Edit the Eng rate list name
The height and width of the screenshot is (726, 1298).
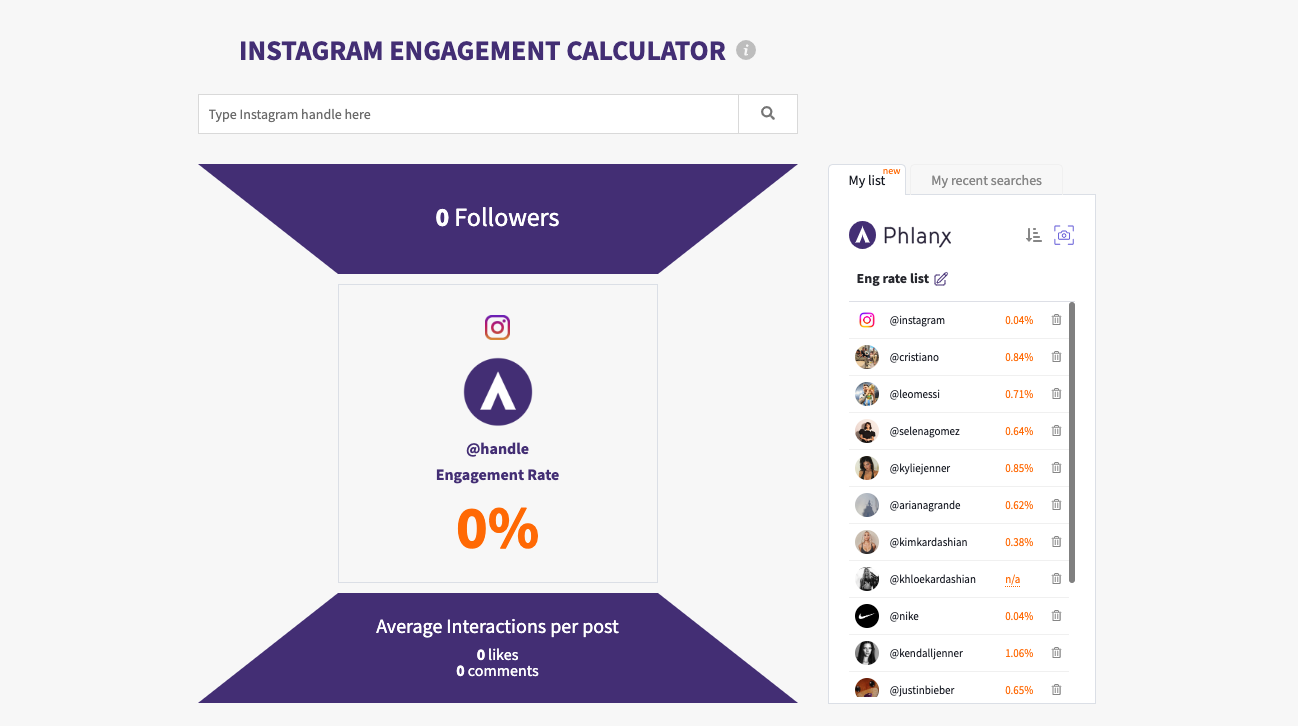pyautogui.click(x=941, y=279)
